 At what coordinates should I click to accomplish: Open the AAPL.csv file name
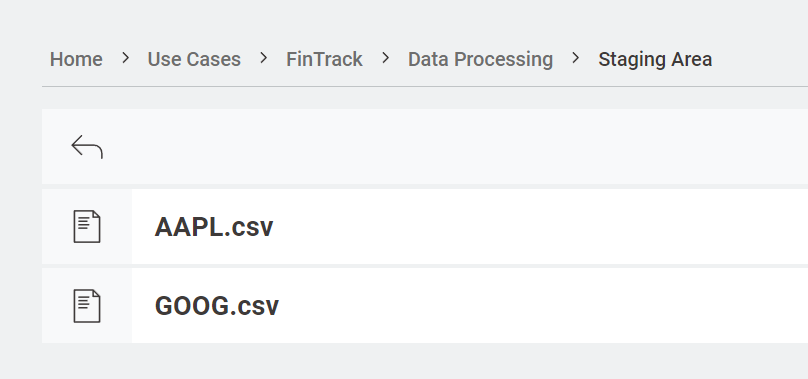(x=214, y=227)
